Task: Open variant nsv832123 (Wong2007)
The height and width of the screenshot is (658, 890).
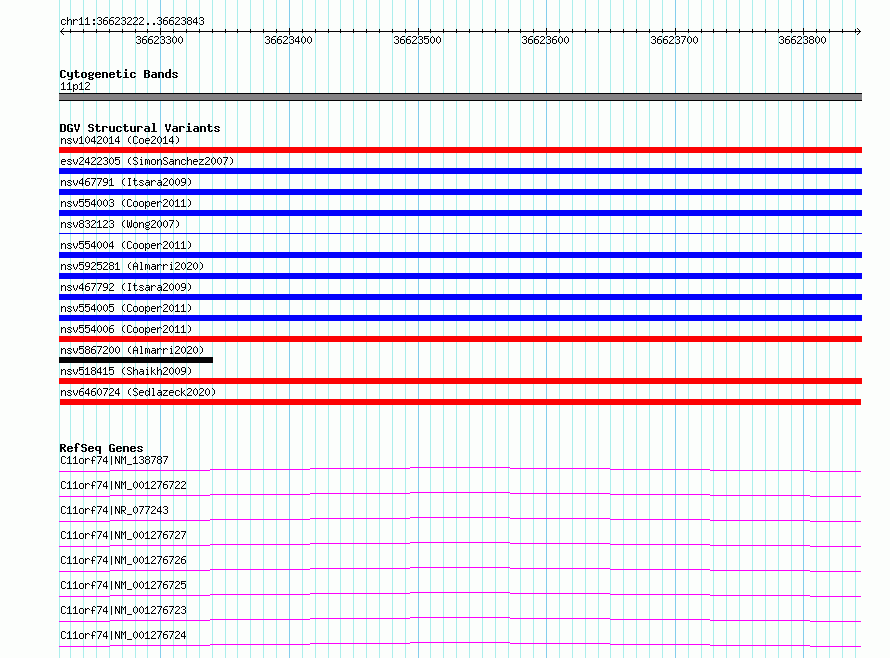Action: point(120,224)
